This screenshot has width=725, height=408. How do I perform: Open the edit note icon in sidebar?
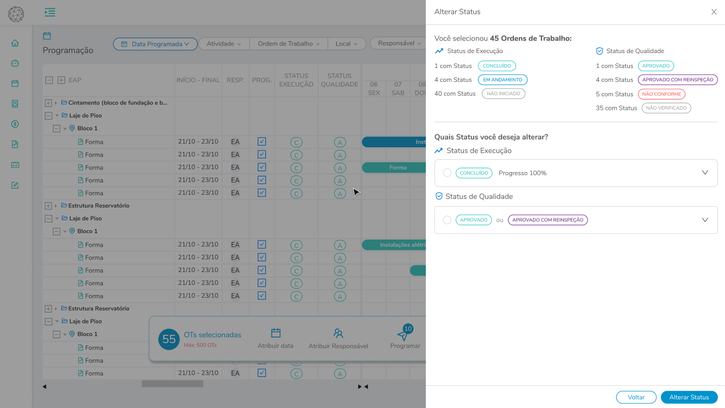tap(15, 185)
